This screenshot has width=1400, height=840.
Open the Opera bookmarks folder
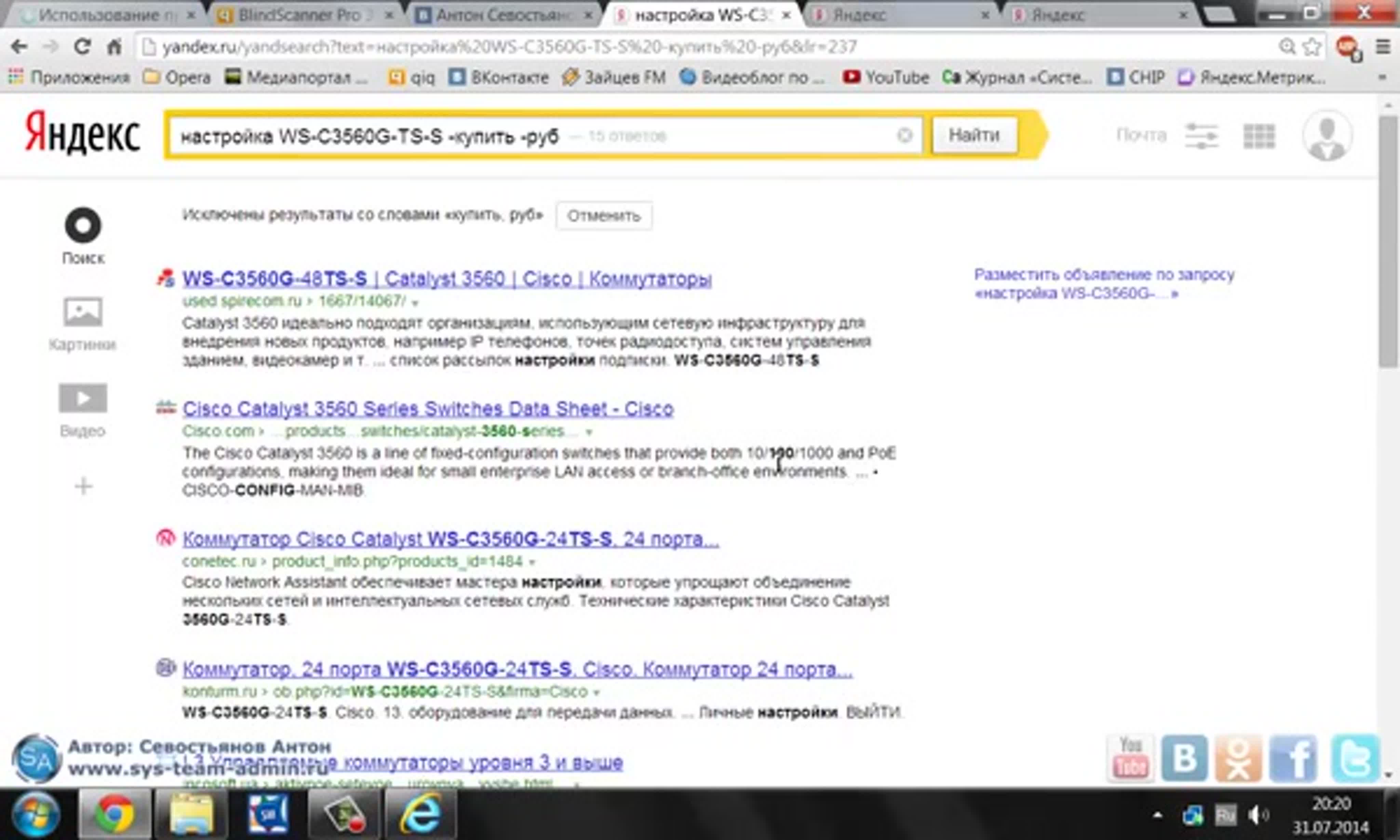[177, 77]
